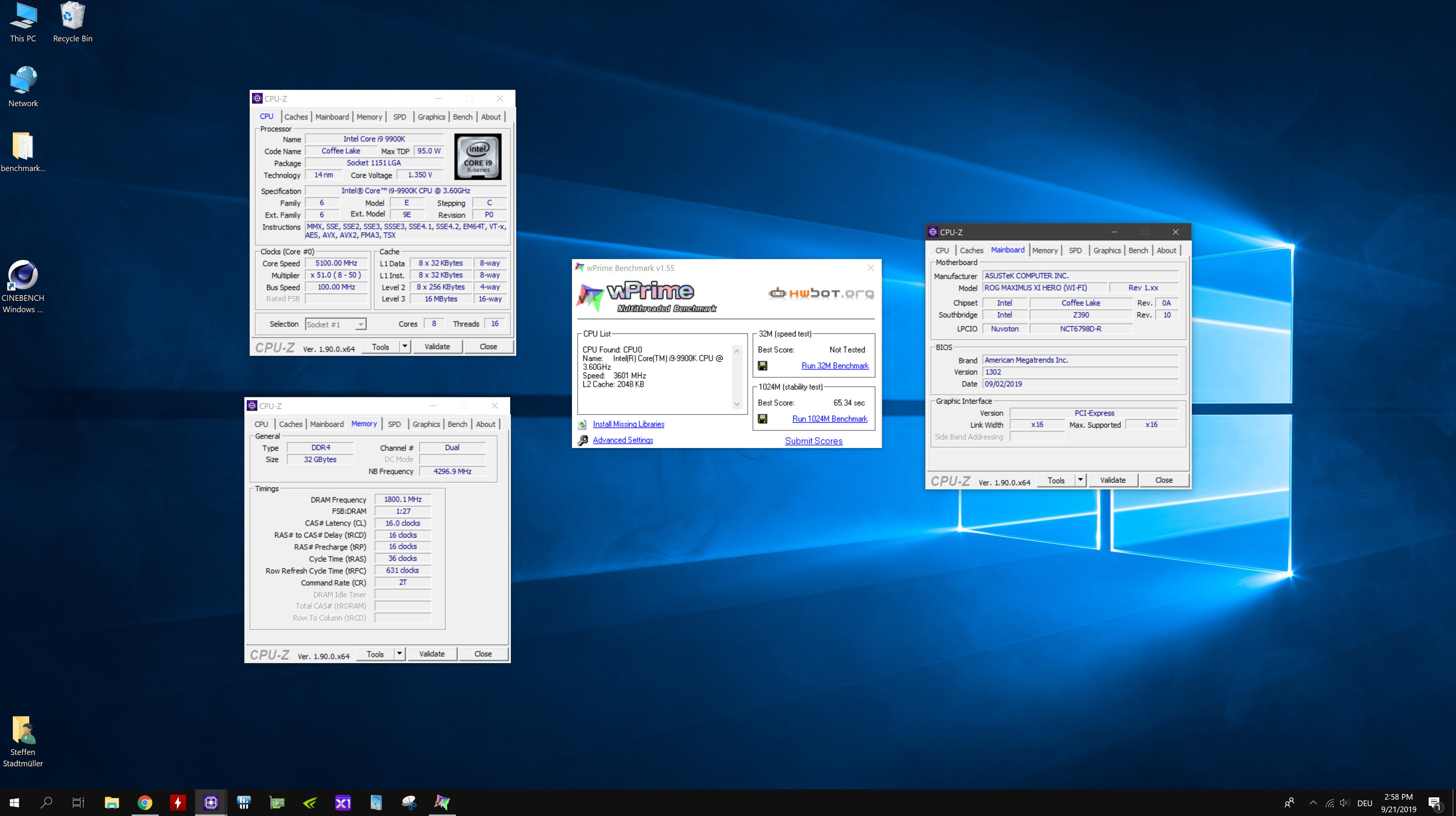The image size is (1456, 816).
Task: Click the Submit Scores link
Action: (x=813, y=441)
